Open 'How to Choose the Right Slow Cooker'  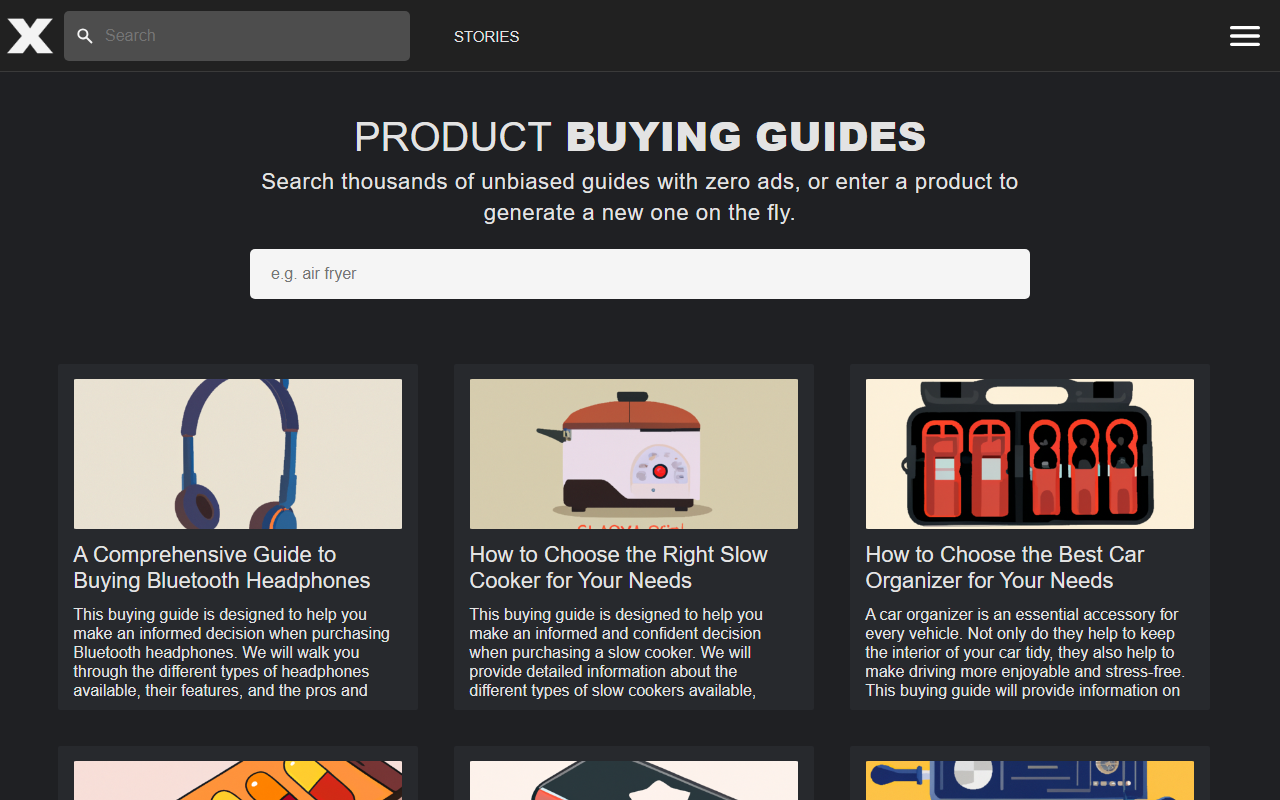coord(619,568)
